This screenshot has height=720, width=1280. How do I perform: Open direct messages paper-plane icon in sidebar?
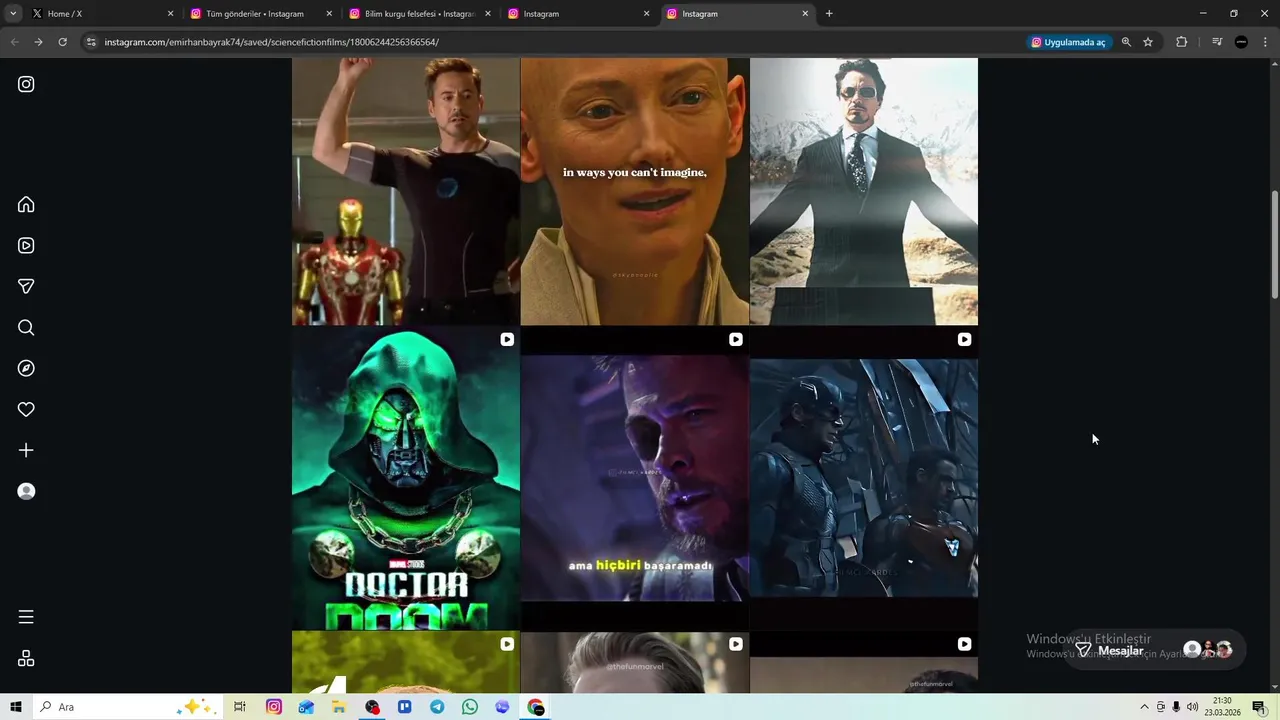click(x=26, y=286)
